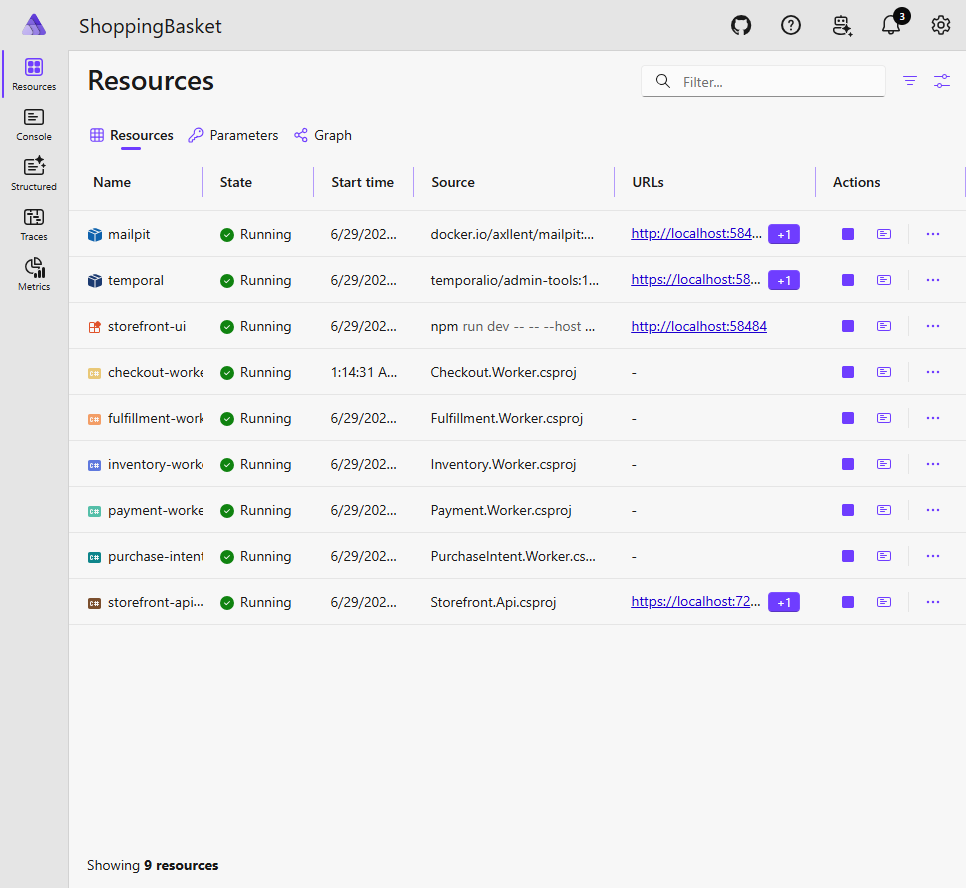
Task: Open the GitHub repository icon
Action: click(741, 25)
